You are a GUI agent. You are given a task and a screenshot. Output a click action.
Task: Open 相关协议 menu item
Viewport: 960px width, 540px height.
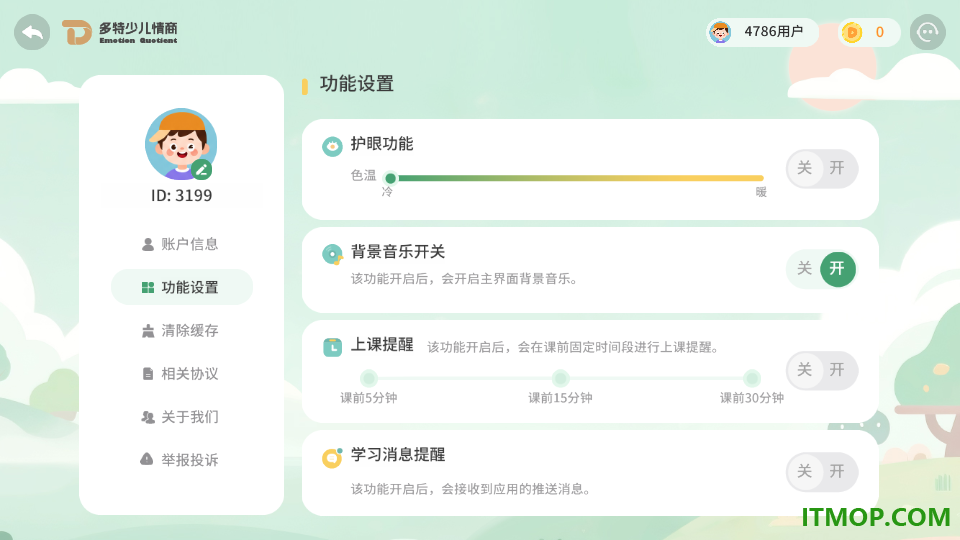[x=181, y=373]
